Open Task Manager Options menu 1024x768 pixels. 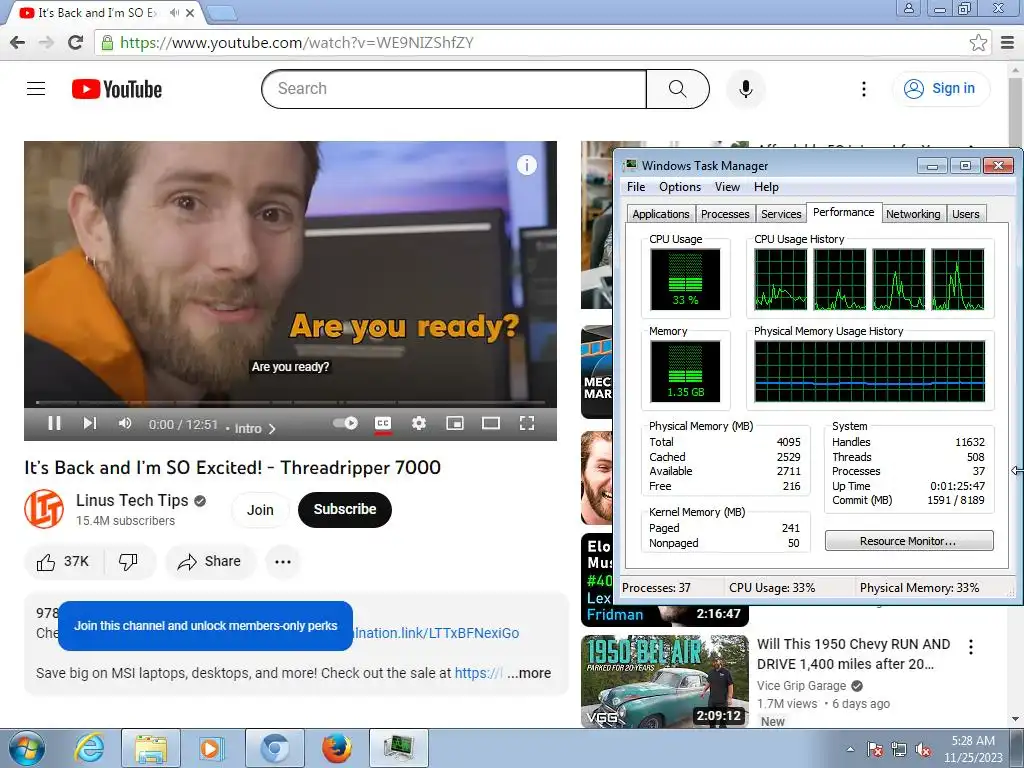tap(679, 187)
